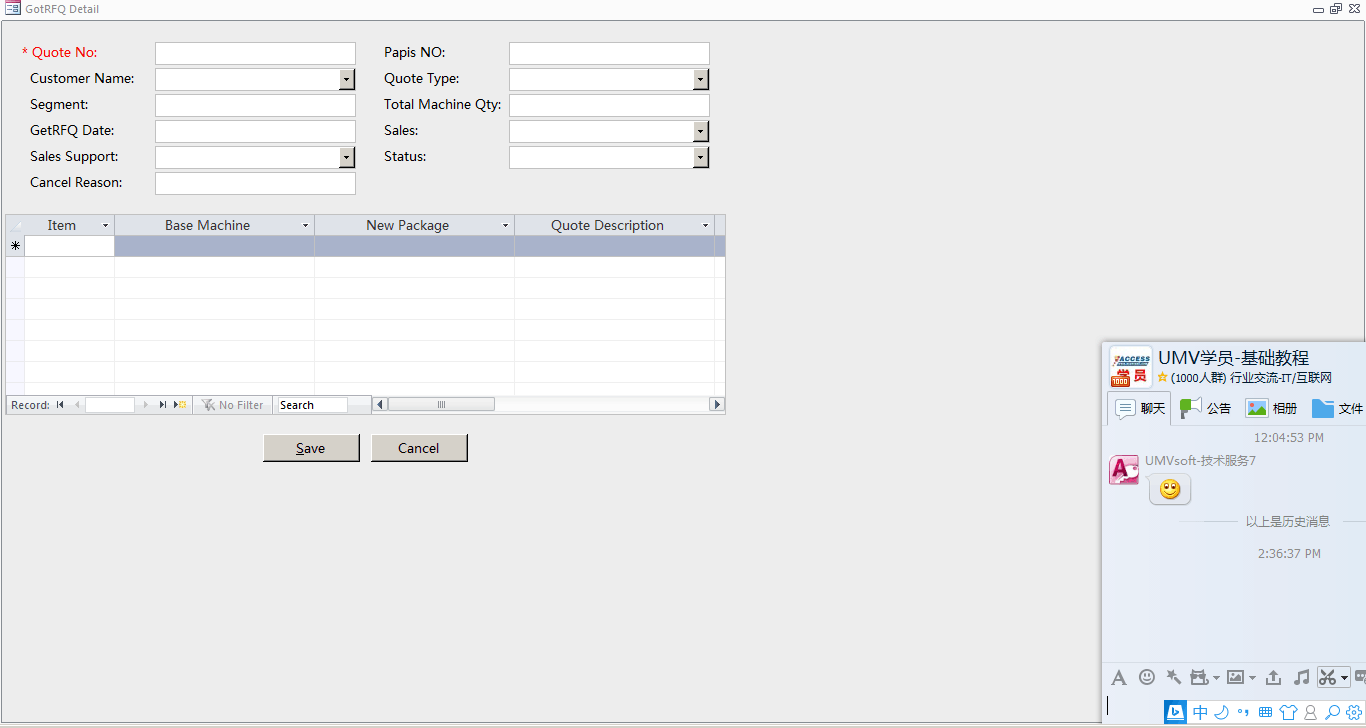Expand the Quote Type combo box

(700, 79)
